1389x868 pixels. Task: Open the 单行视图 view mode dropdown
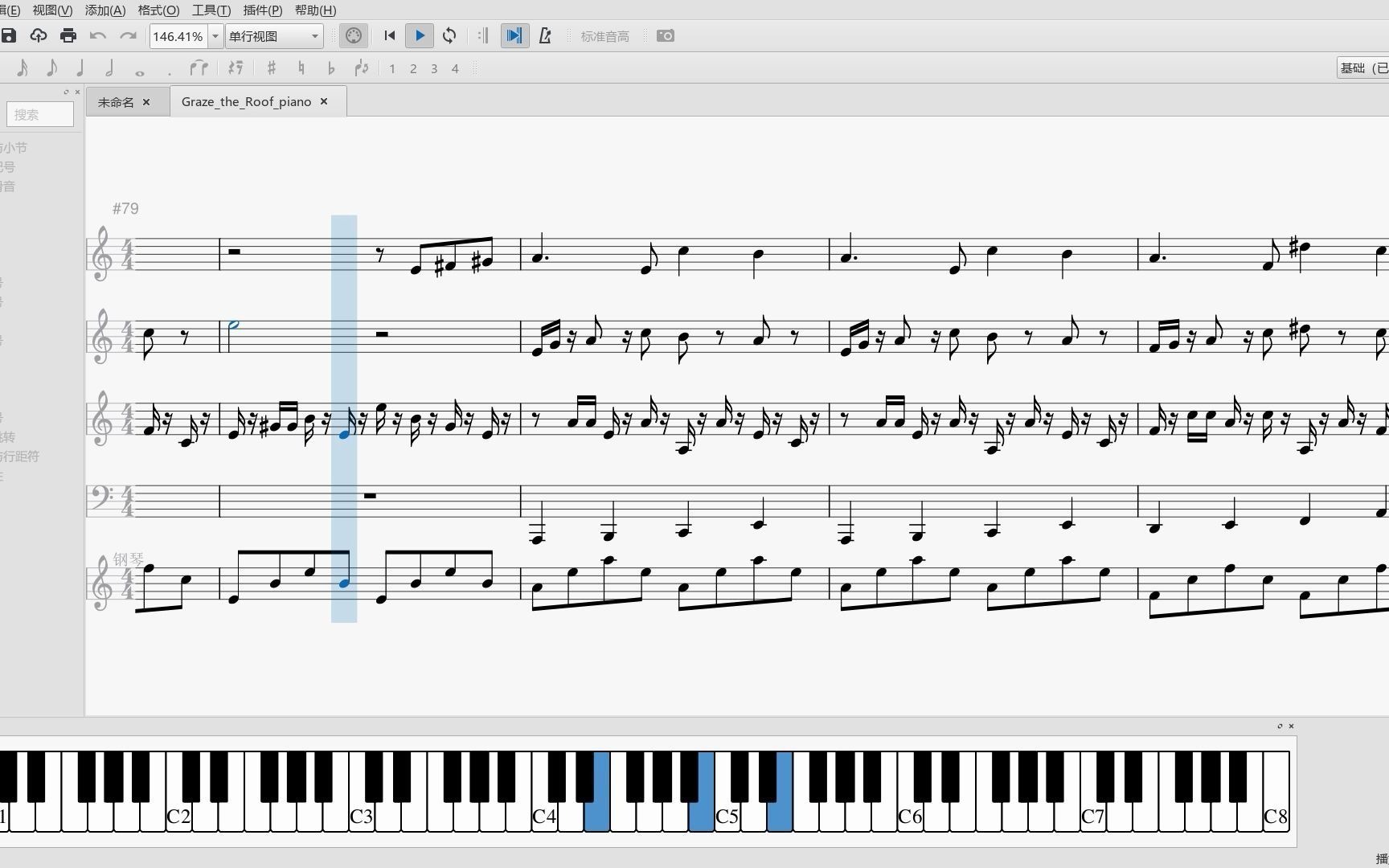coord(274,36)
